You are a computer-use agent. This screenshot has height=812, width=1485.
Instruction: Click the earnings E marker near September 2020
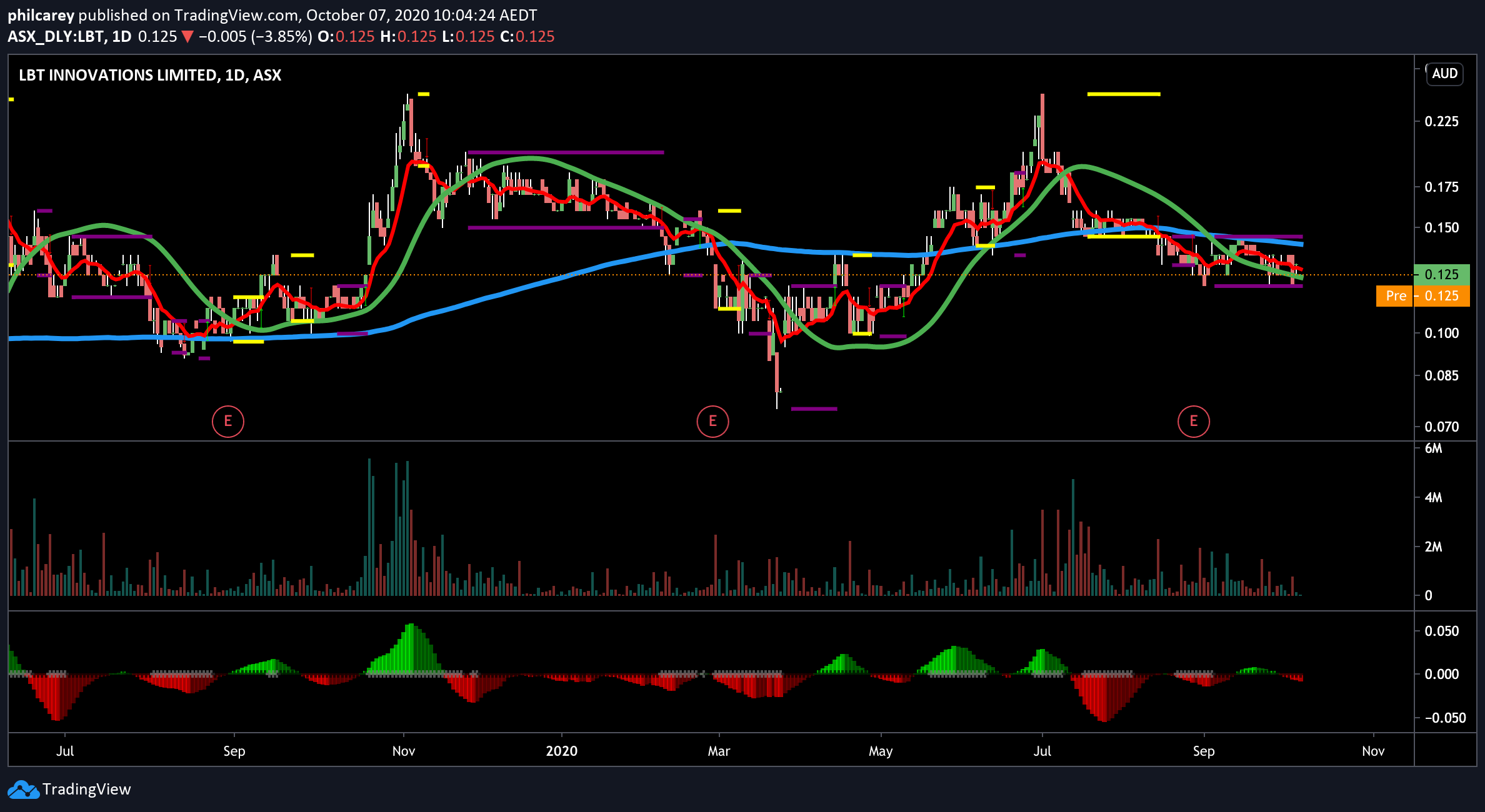(1194, 422)
